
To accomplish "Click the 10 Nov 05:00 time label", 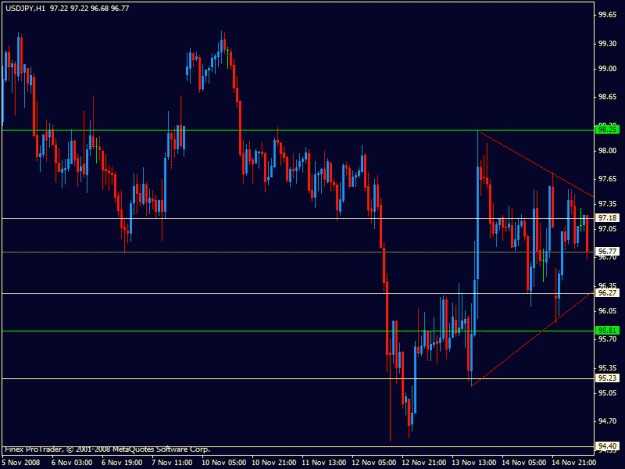I will 224,463.
